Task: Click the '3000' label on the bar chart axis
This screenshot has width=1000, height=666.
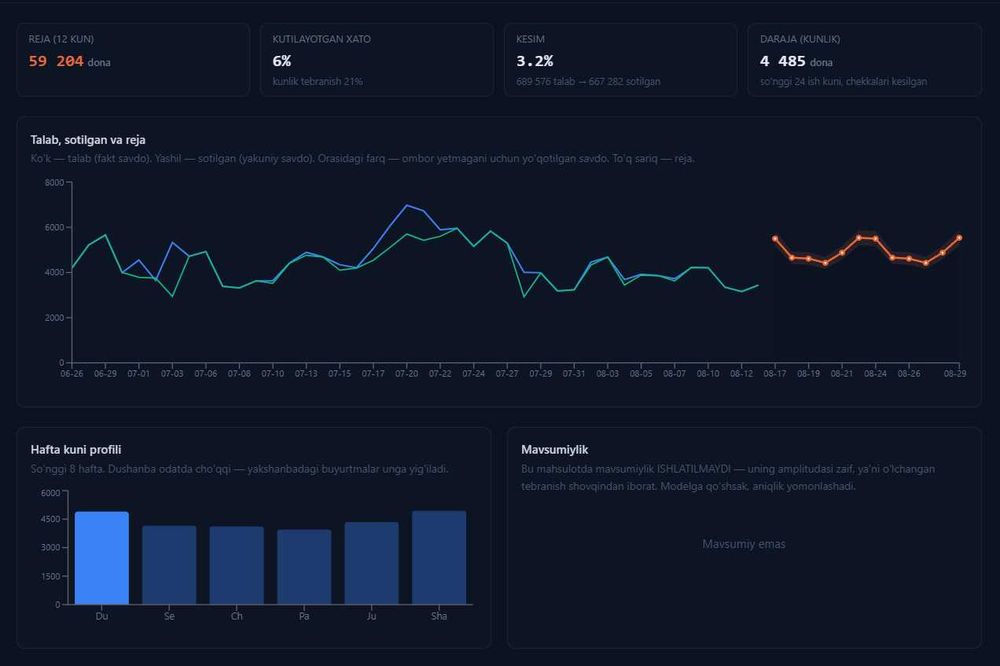Action: [x=50, y=548]
